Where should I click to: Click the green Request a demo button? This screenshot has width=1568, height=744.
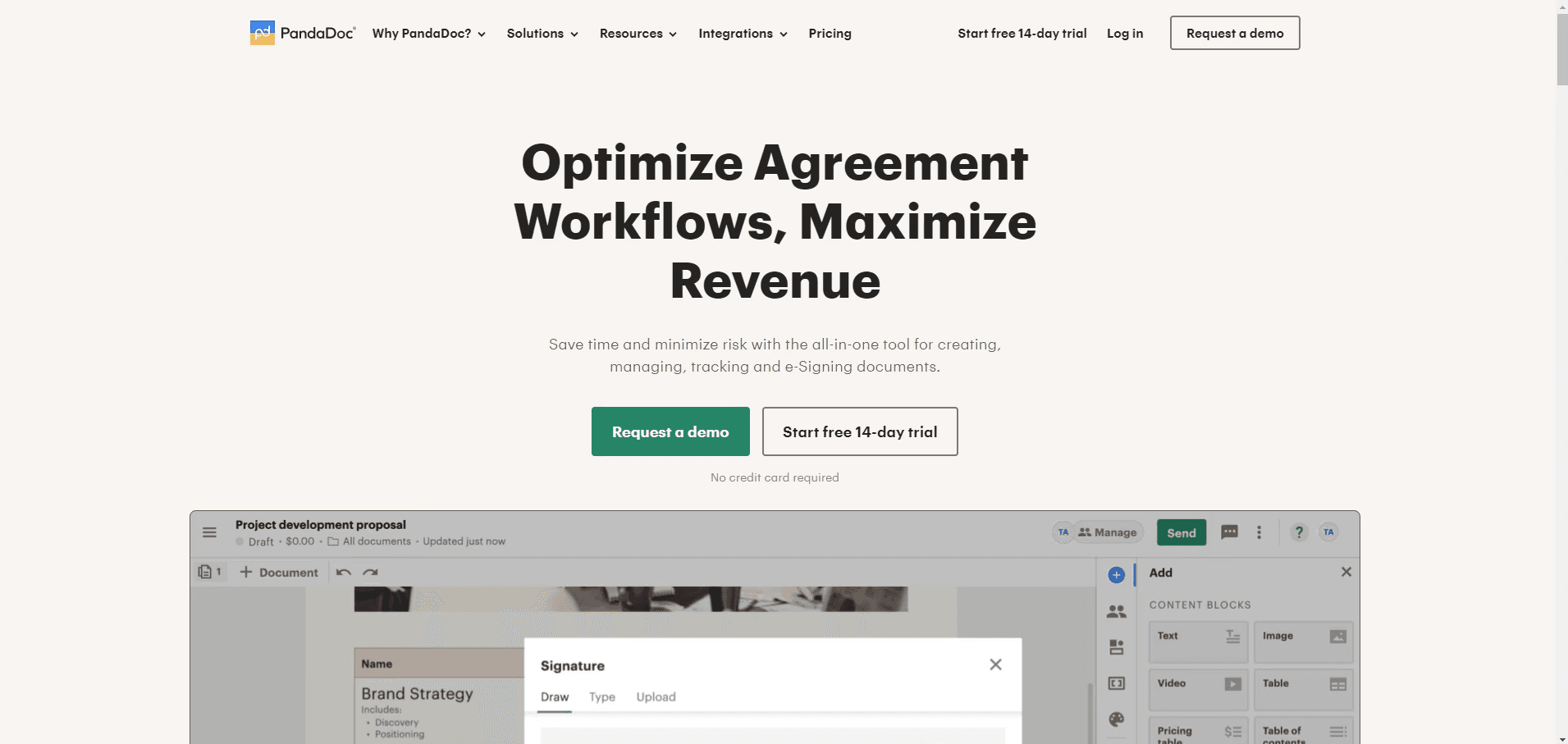[670, 431]
